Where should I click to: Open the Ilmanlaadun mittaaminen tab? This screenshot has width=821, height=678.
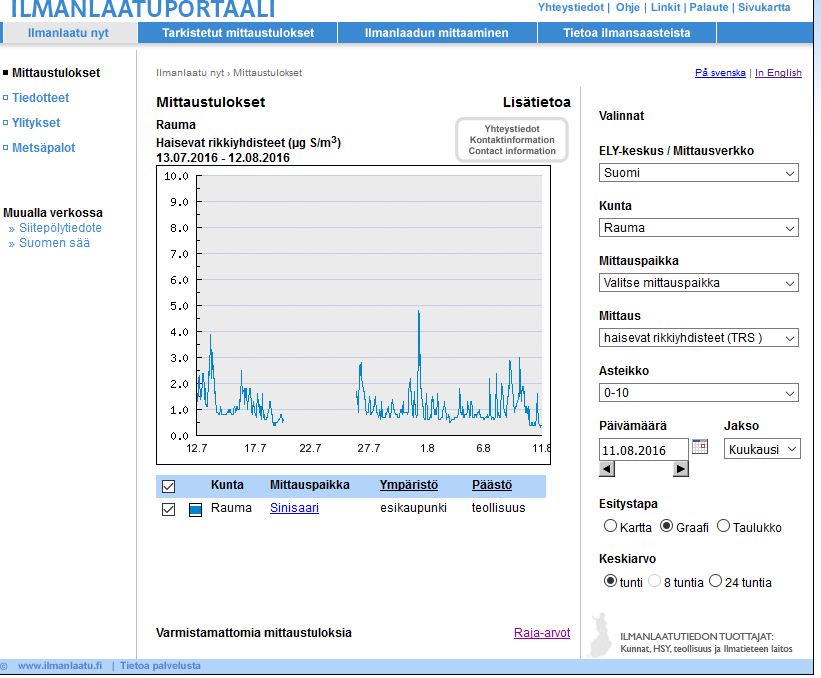tap(437, 32)
